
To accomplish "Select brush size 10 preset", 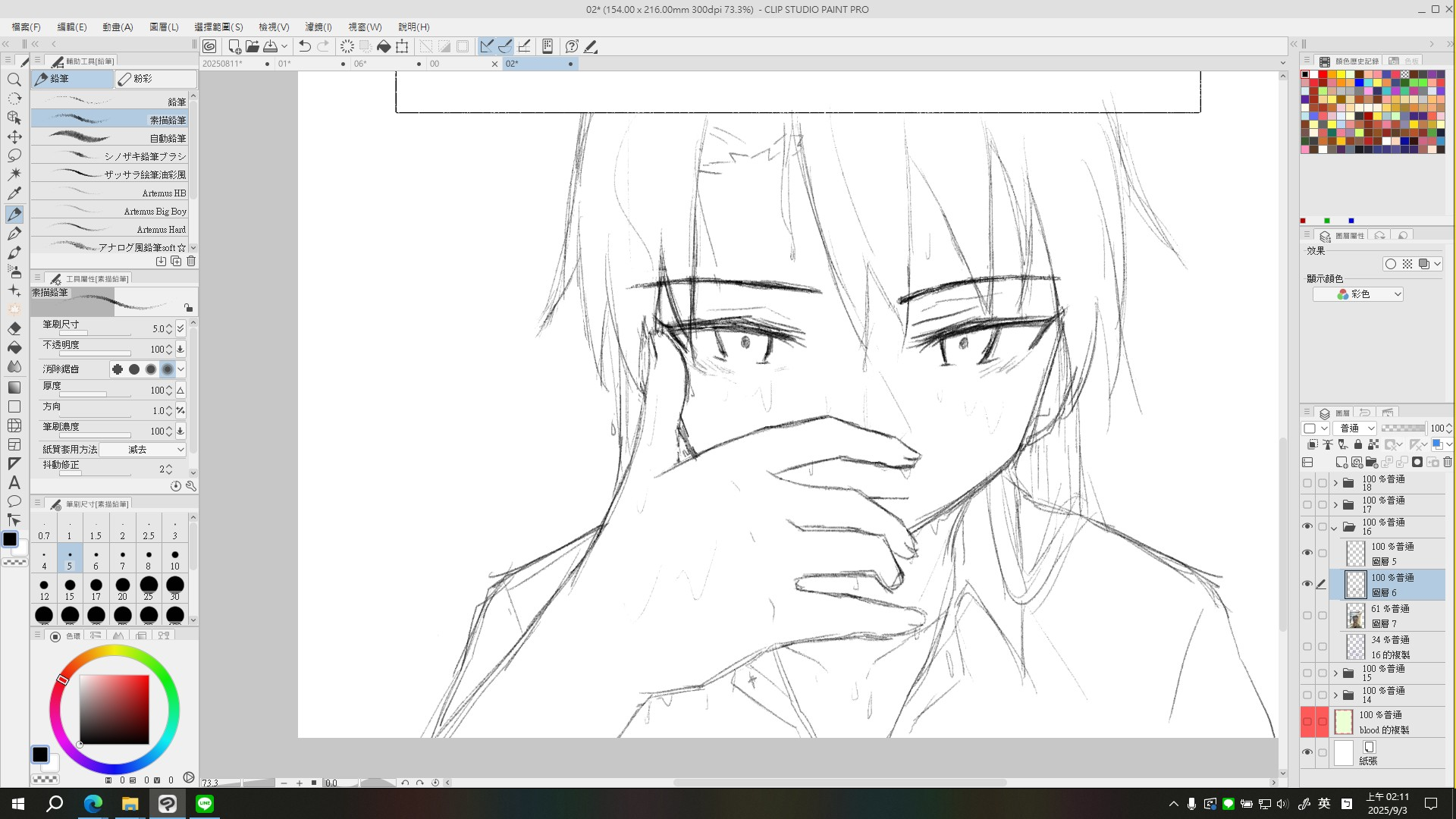I will coord(175,560).
